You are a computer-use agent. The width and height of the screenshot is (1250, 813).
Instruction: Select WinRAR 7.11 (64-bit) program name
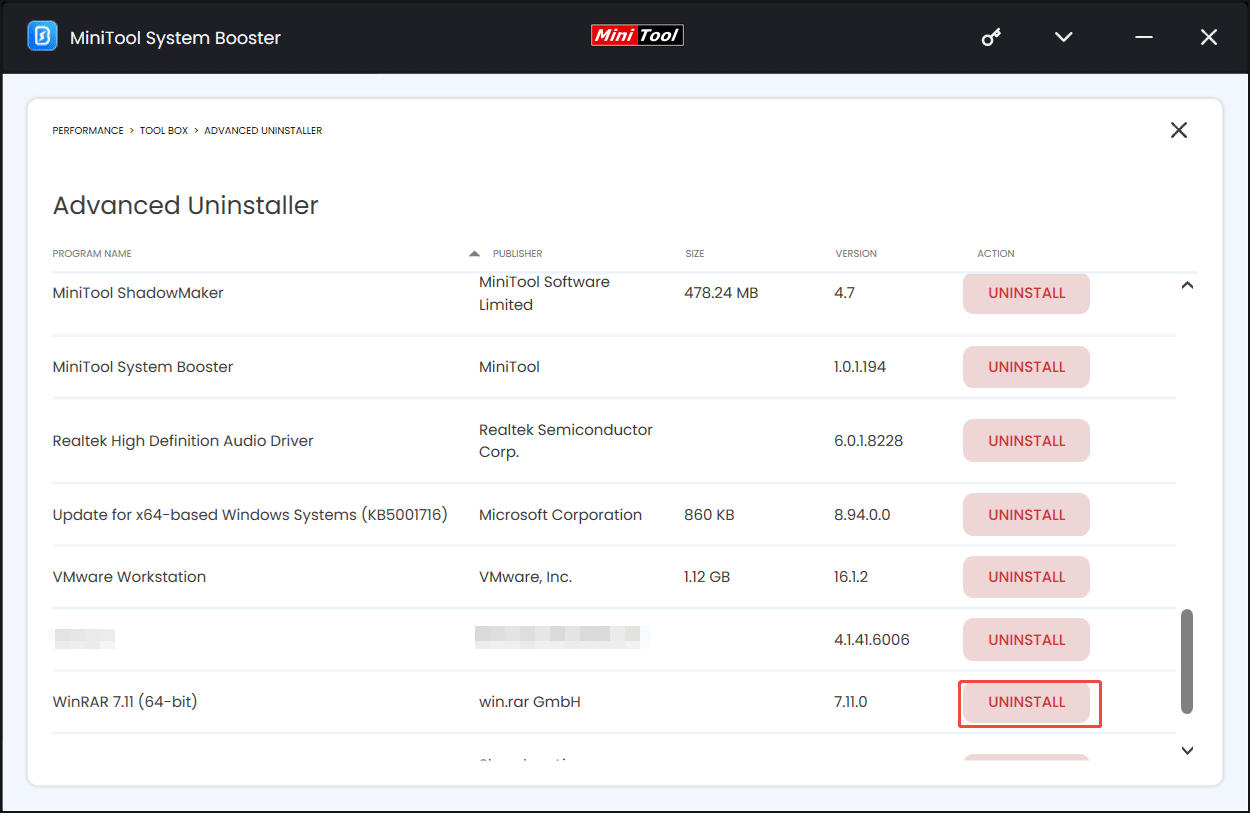pos(125,702)
